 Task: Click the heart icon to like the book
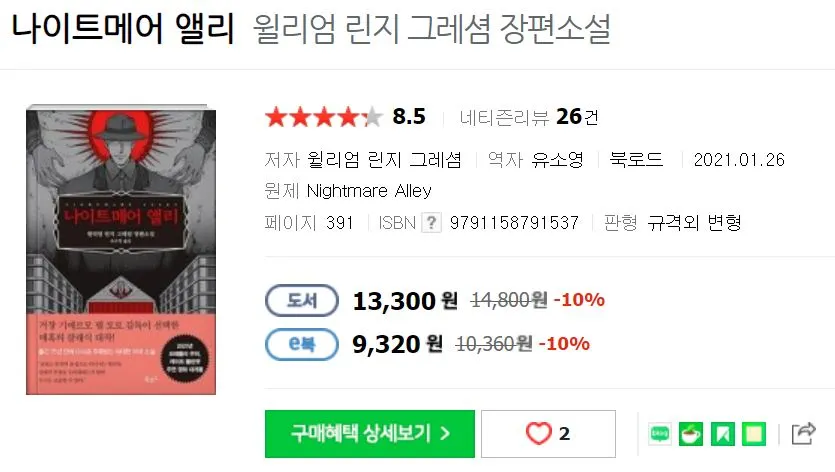(539, 434)
